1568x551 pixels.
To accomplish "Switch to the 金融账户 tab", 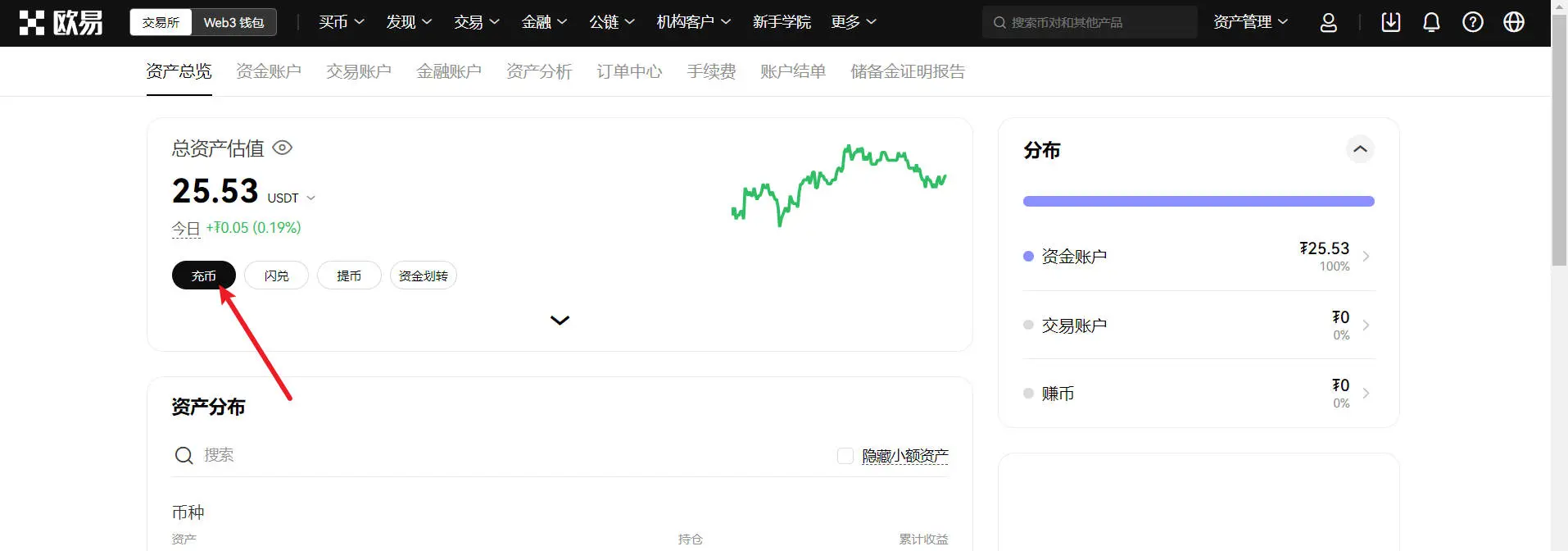I will (x=449, y=71).
